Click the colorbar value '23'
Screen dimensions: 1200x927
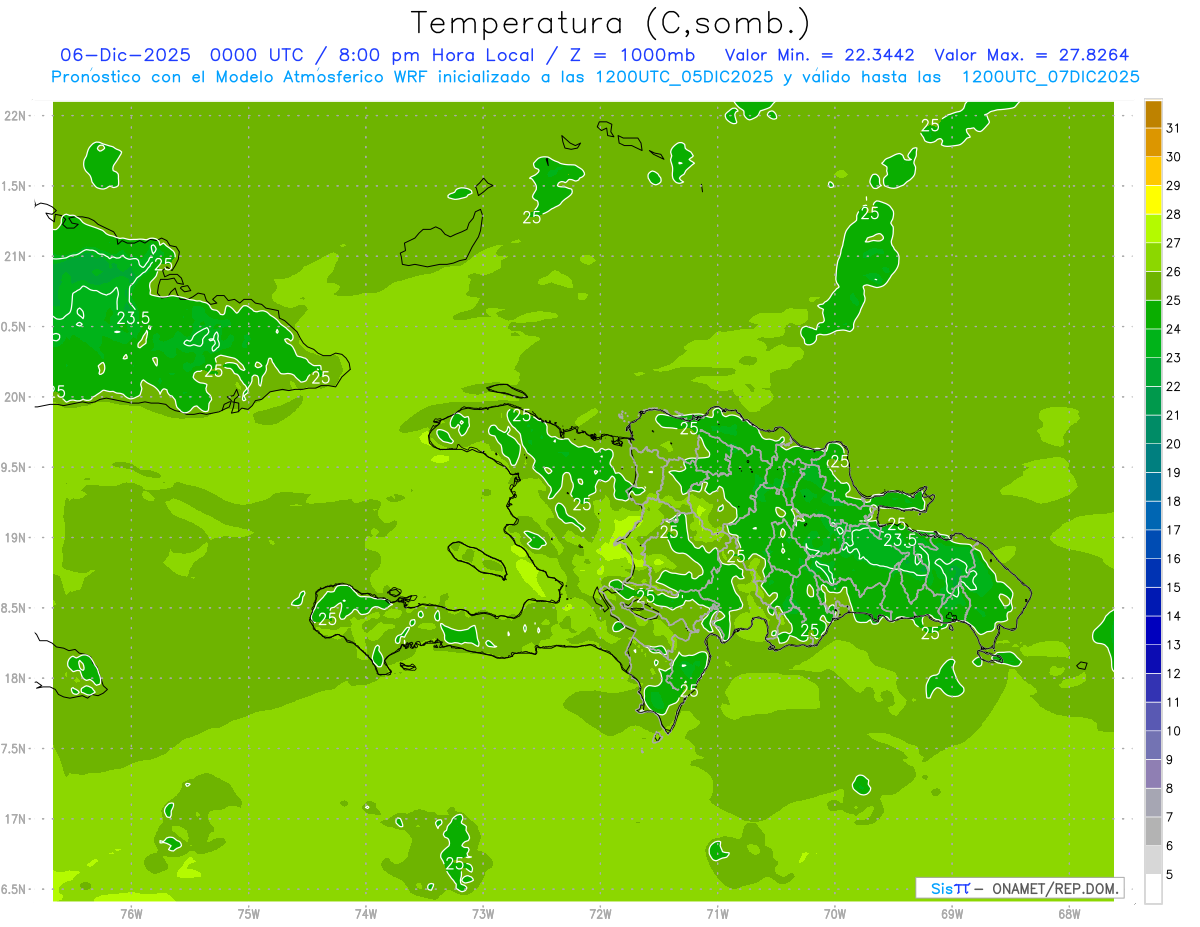click(x=1173, y=358)
